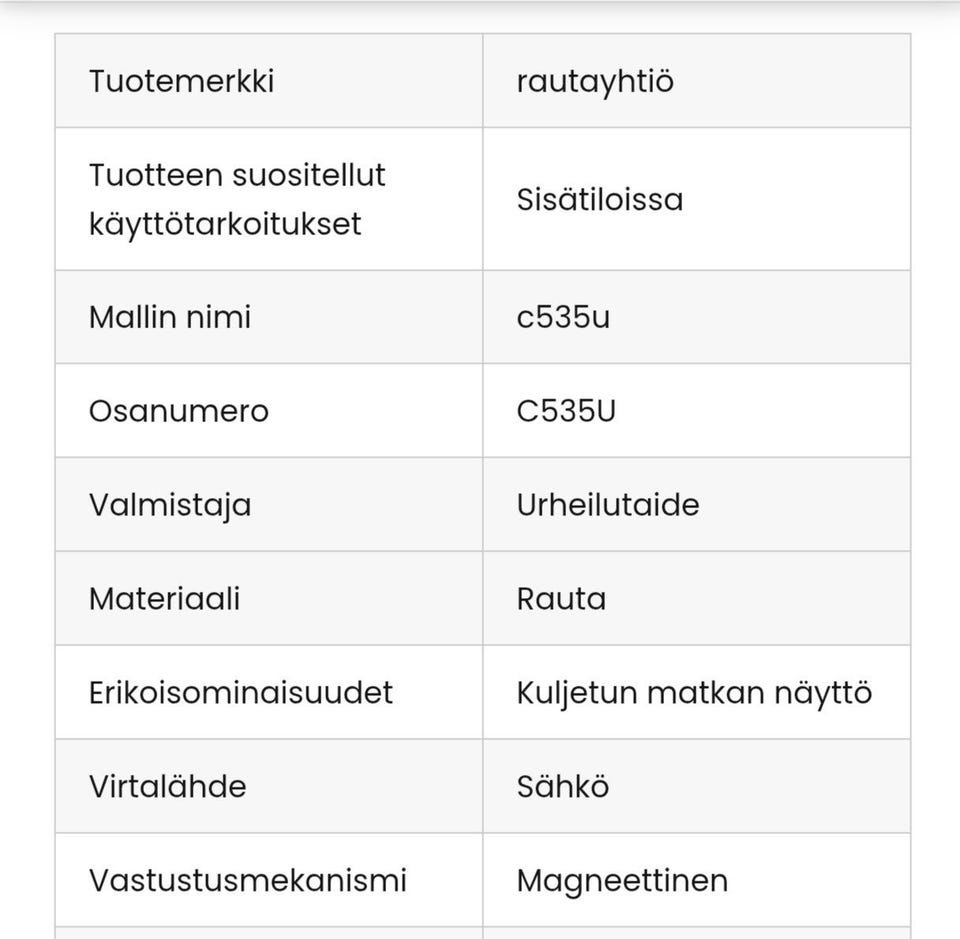Select the Sähkö power source value
Viewport: 960px width, 939px height.
point(563,787)
